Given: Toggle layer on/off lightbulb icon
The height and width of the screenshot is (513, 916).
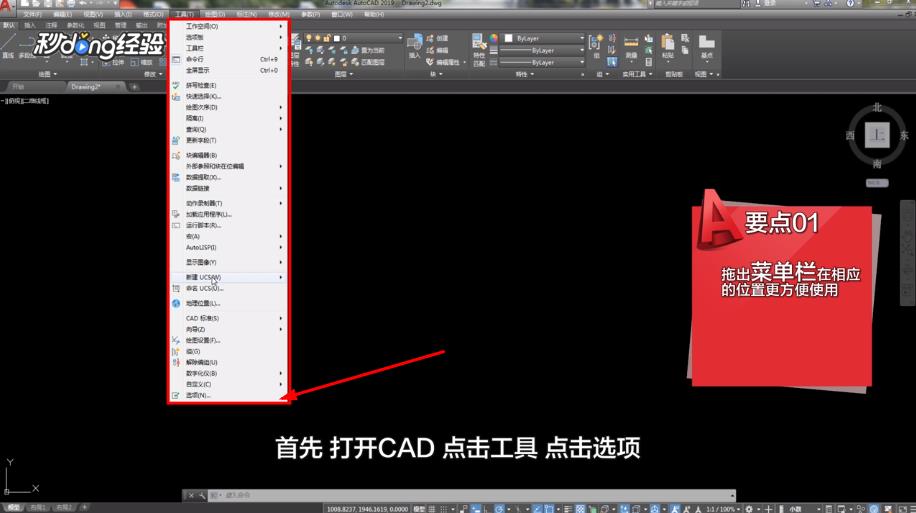Looking at the screenshot, I should click(x=308, y=38).
